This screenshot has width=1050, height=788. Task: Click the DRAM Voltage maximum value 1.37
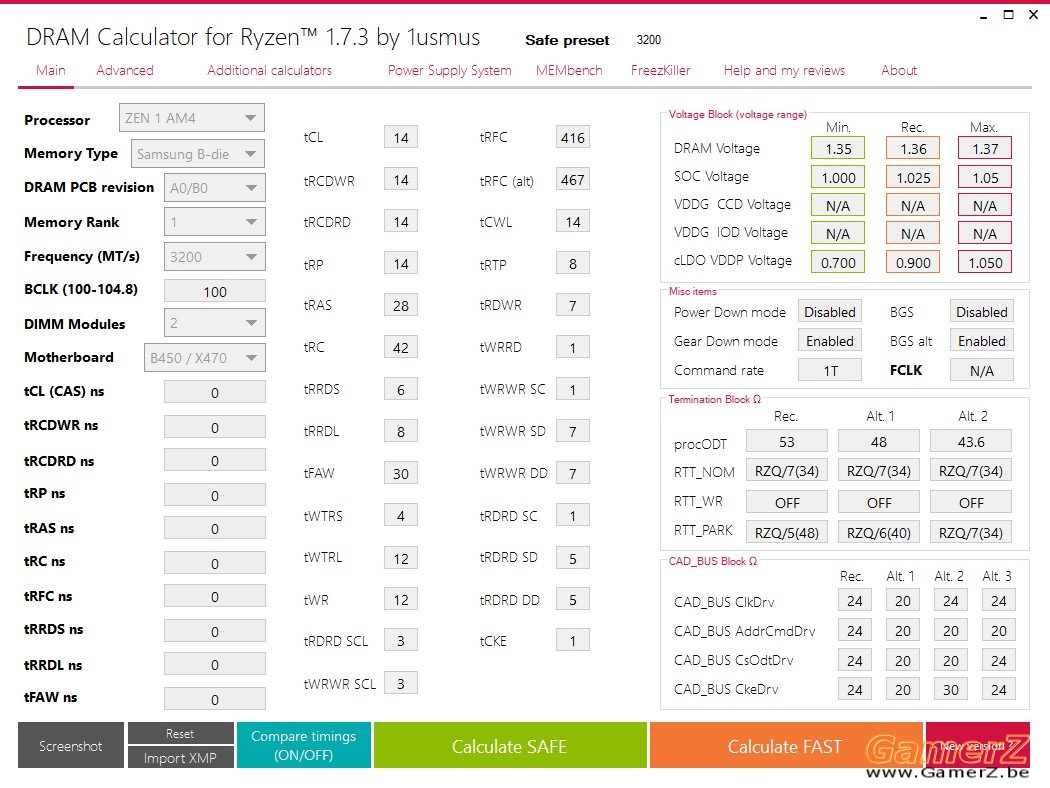tap(985, 149)
